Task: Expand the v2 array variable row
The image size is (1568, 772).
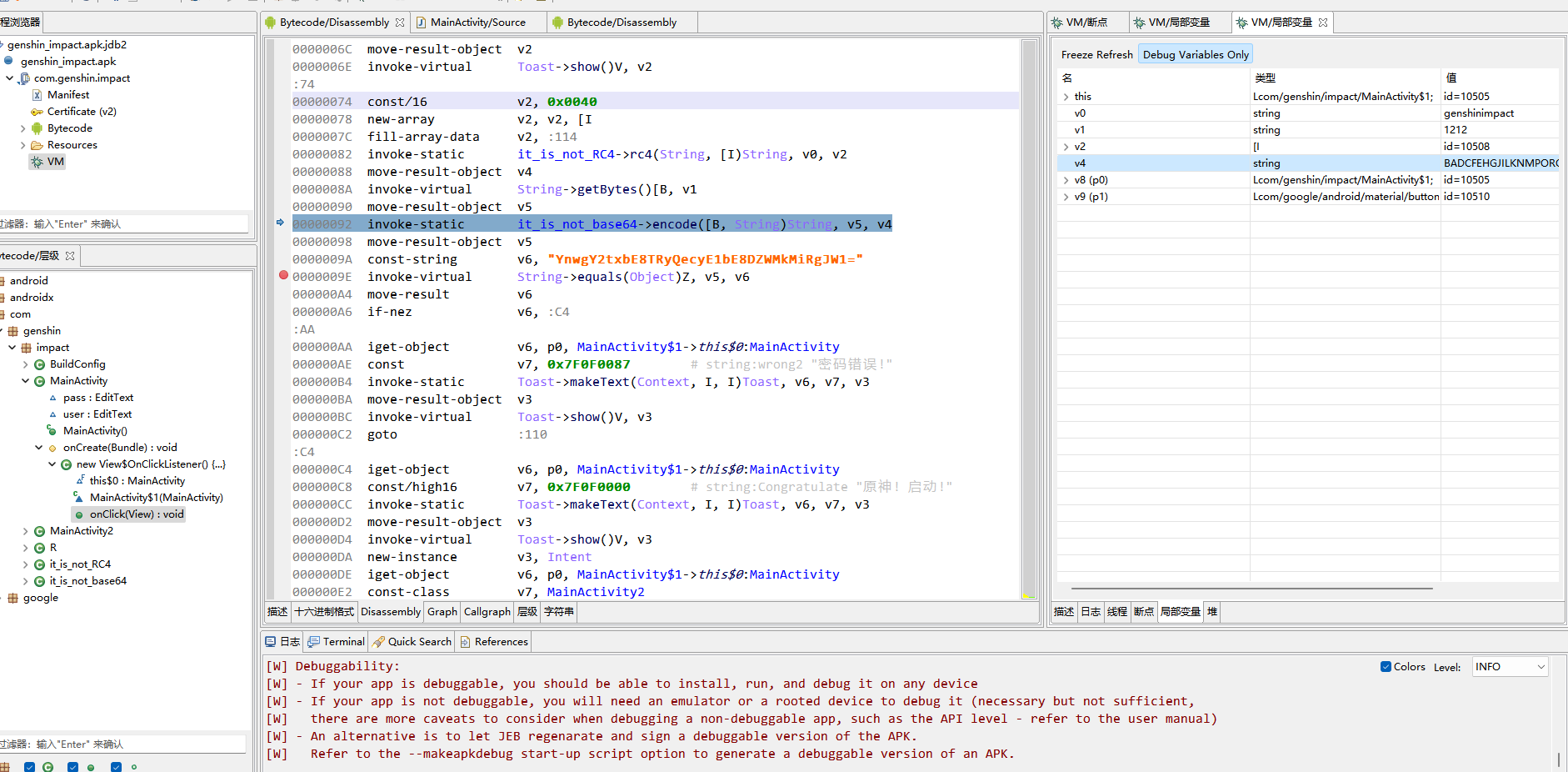Action: click(1066, 147)
